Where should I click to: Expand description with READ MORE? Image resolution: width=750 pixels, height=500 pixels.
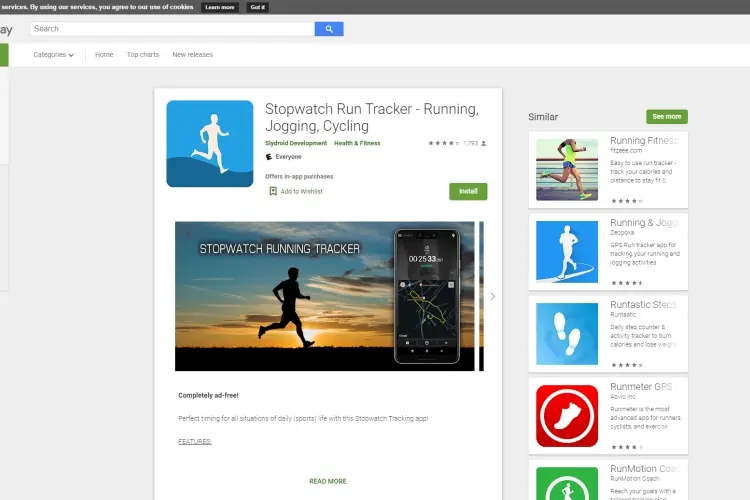click(328, 481)
